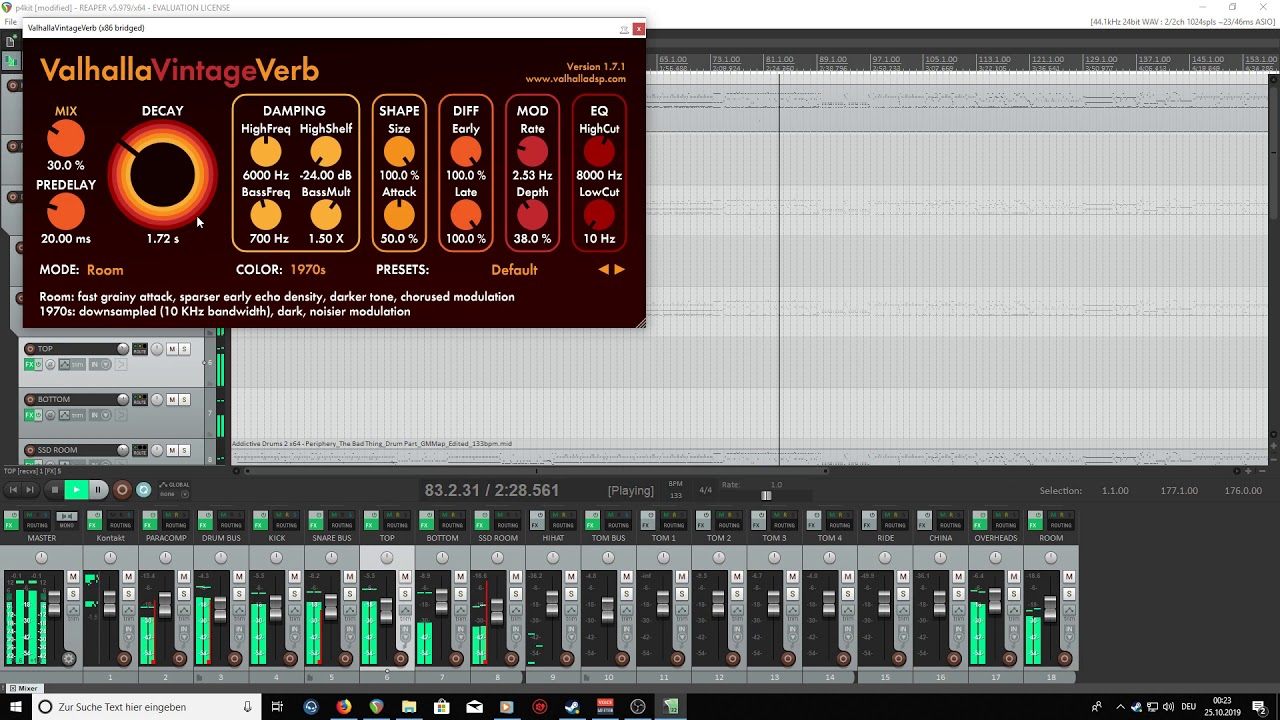1280x720 pixels.
Task: Click the MOD Rate knob
Action: 532,152
